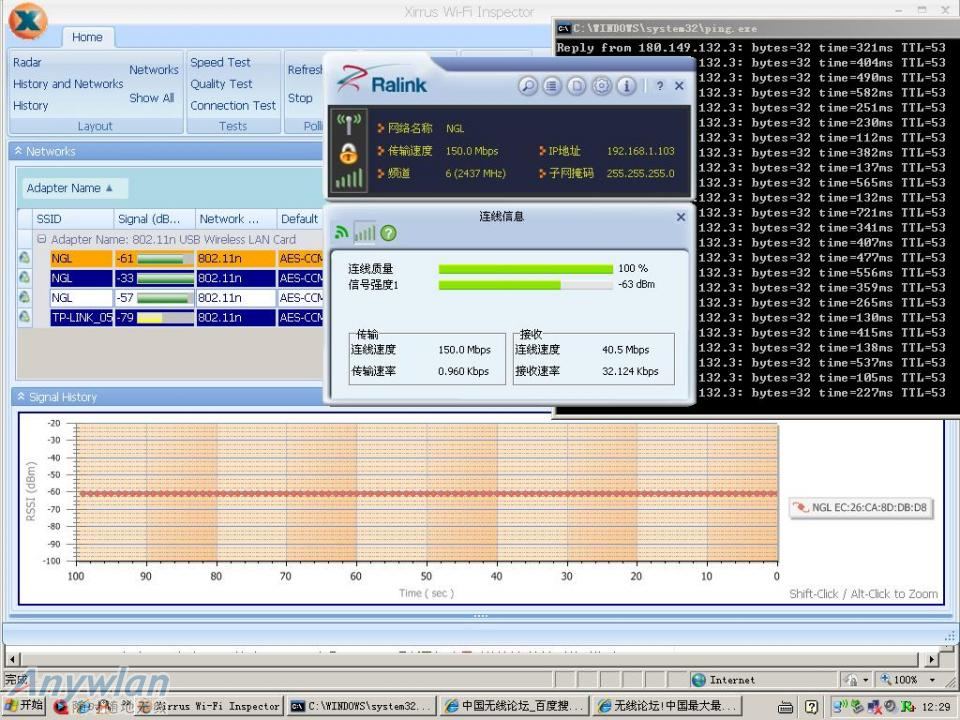Select Networks layout option

click(154, 70)
